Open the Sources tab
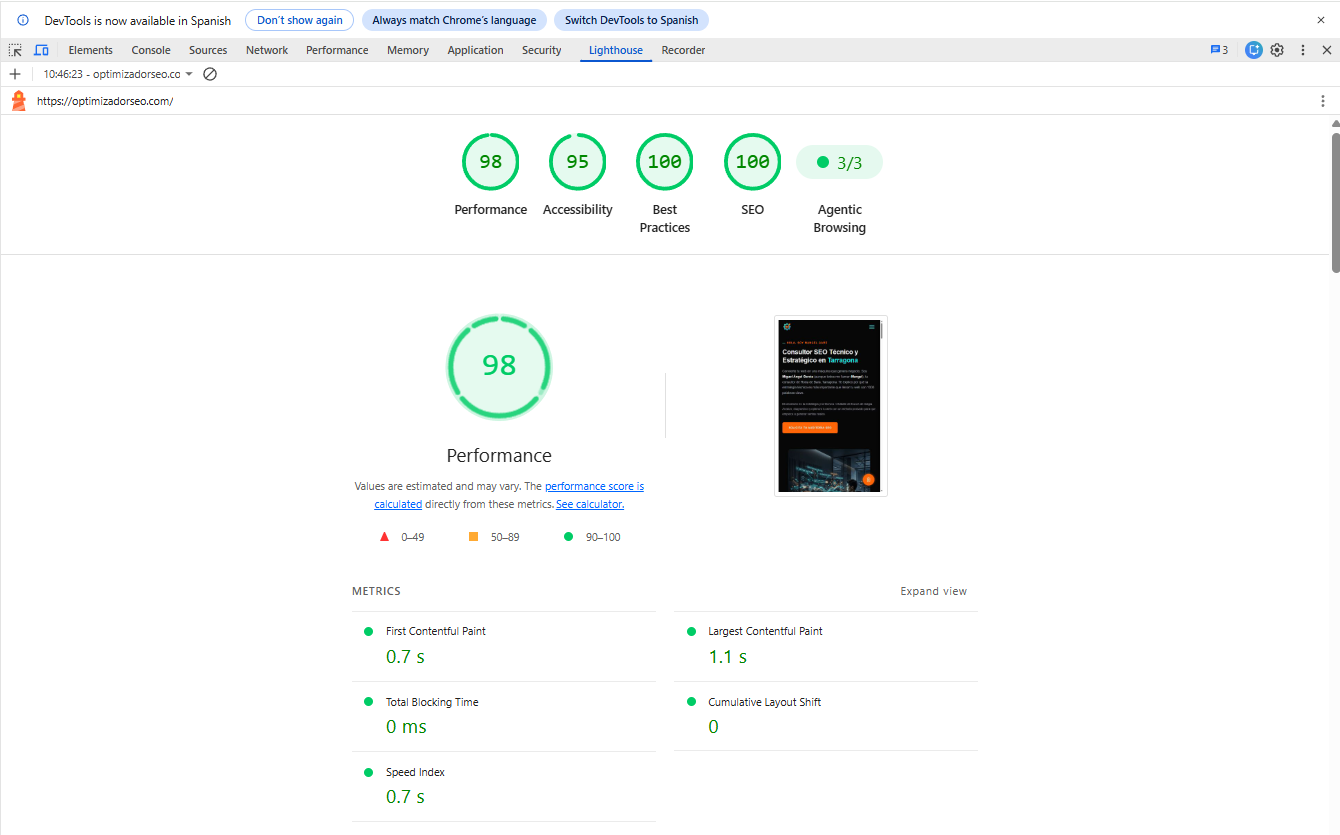The image size is (1340, 835). click(x=208, y=50)
